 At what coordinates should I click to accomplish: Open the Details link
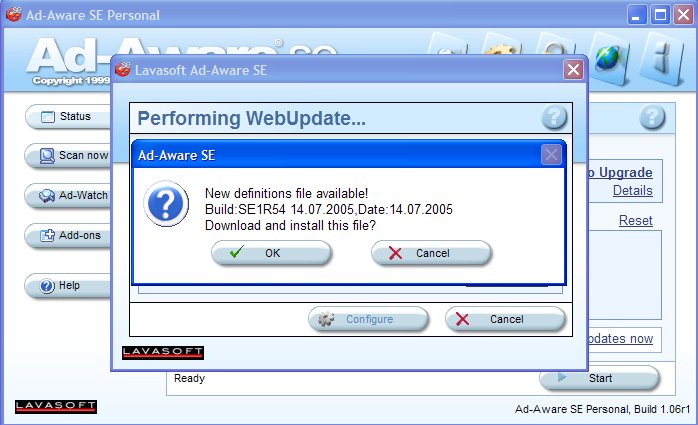tap(633, 190)
